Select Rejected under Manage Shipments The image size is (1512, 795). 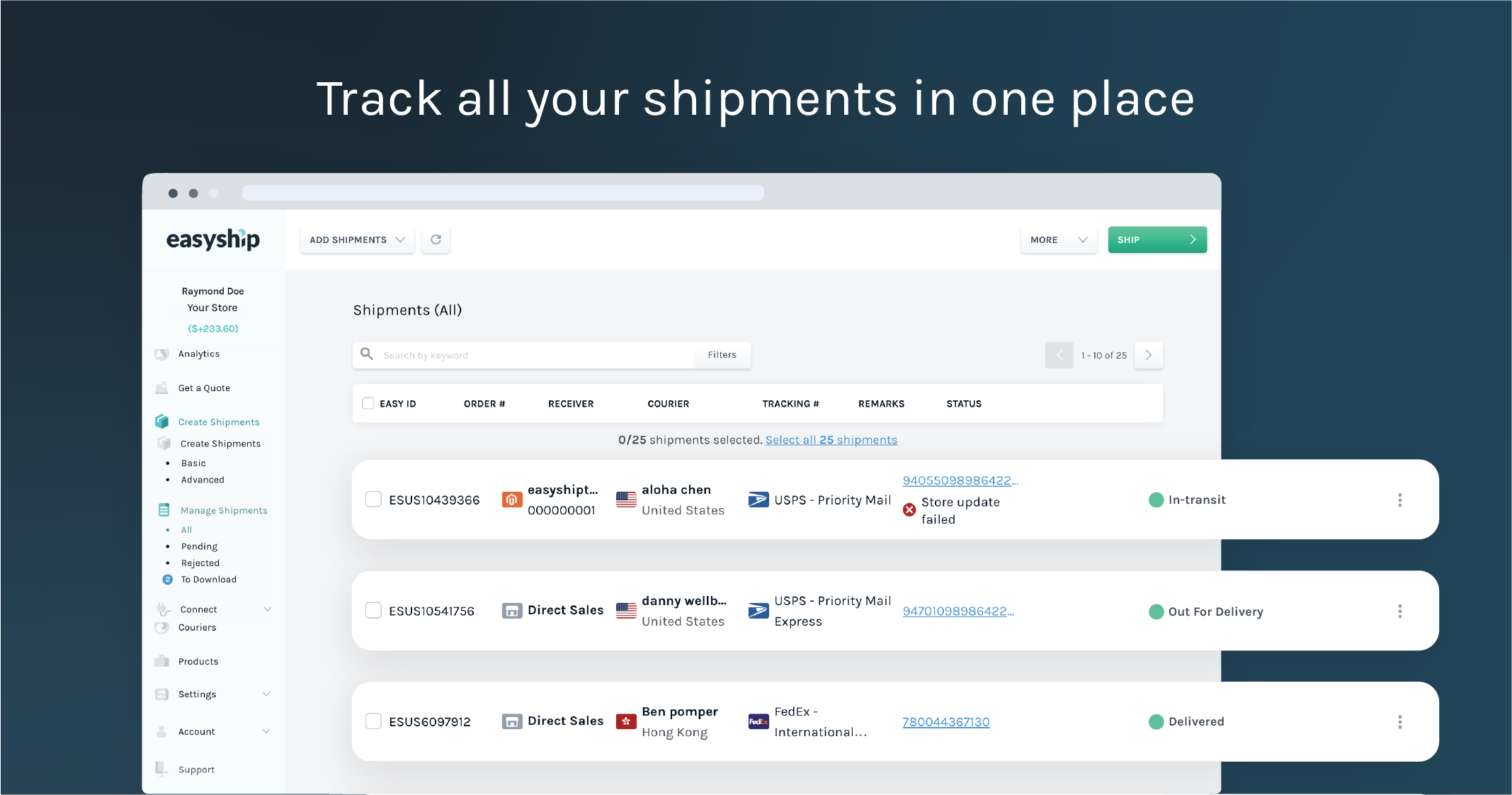click(200, 563)
